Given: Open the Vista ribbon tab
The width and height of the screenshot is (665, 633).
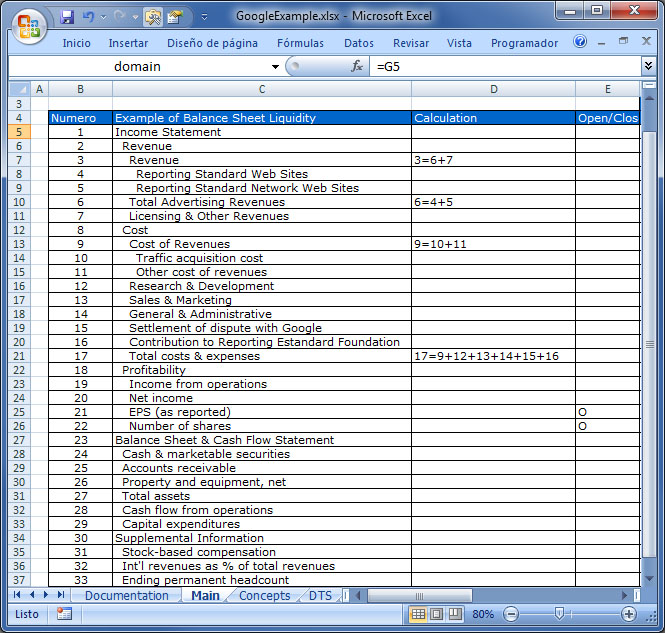Looking at the screenshot, I should click(459, 43).
